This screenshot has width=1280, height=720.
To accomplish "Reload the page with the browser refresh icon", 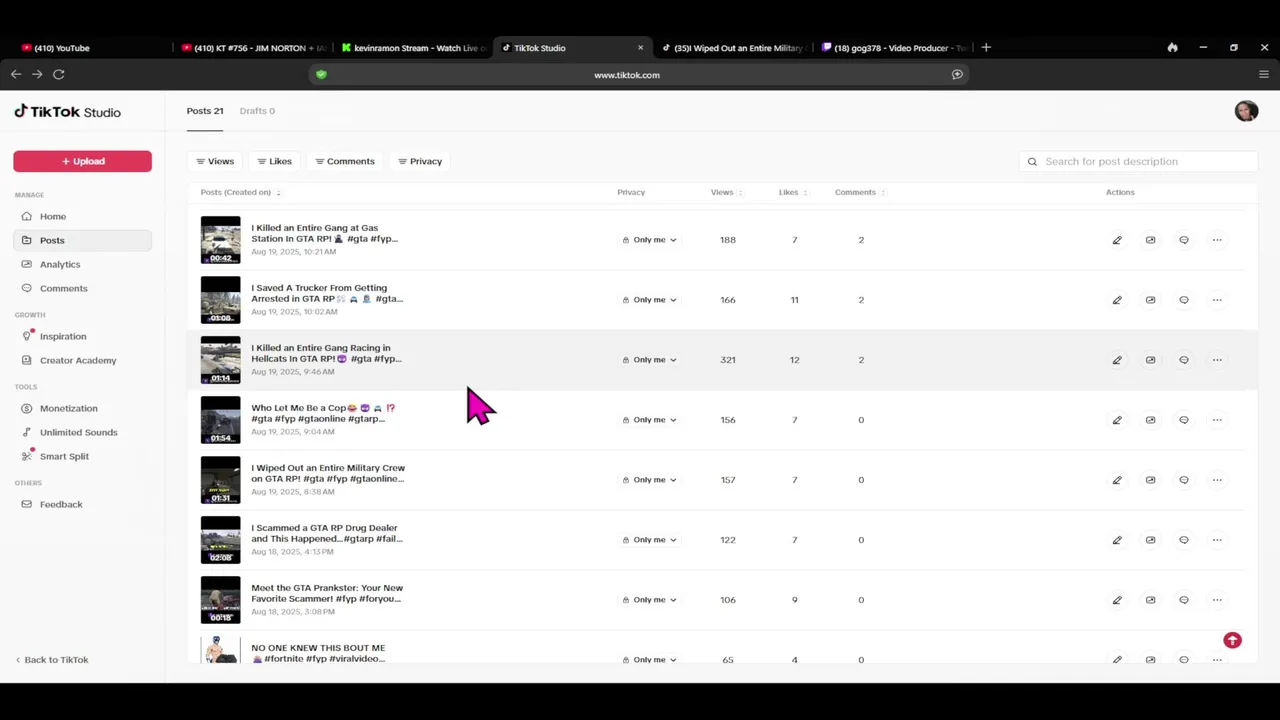I will pos(59,74).
